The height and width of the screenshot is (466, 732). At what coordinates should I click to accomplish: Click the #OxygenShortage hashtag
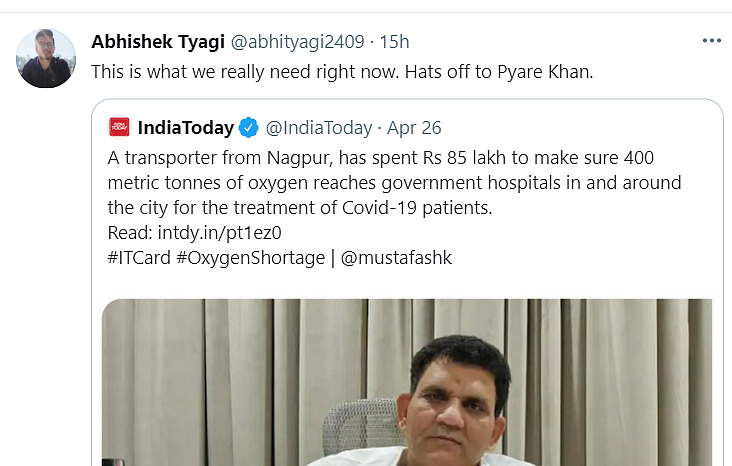click(250, 258)
